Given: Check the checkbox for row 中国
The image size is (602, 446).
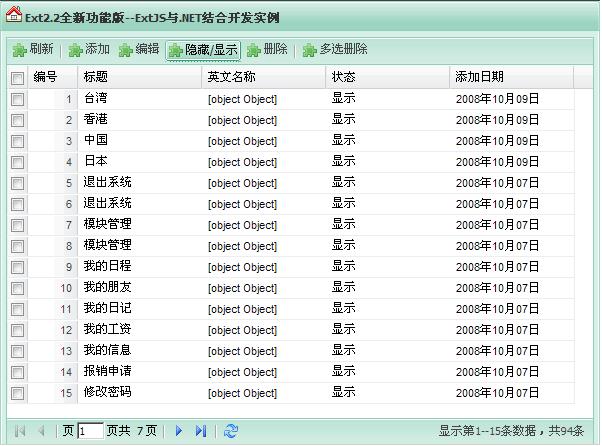Looking at the screenshot, I should coord(17,142).
